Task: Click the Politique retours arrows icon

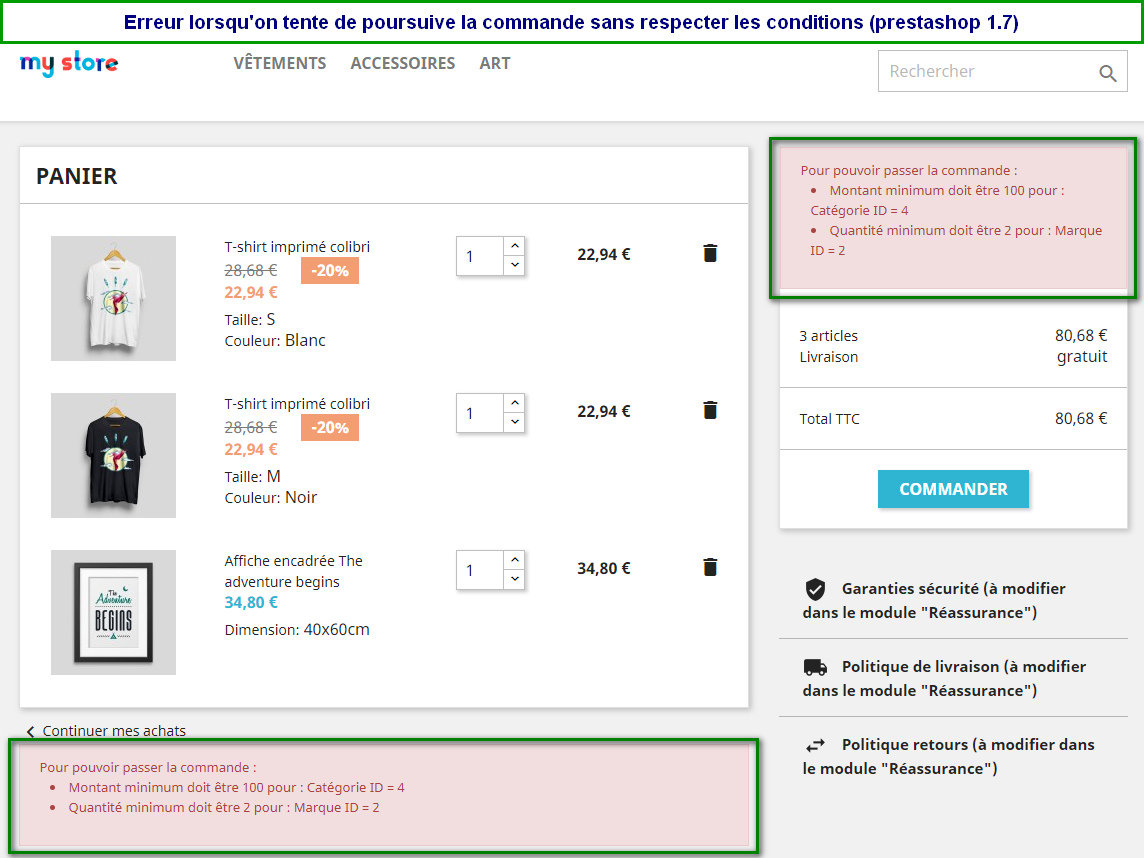Action: [x=815, y=745]
